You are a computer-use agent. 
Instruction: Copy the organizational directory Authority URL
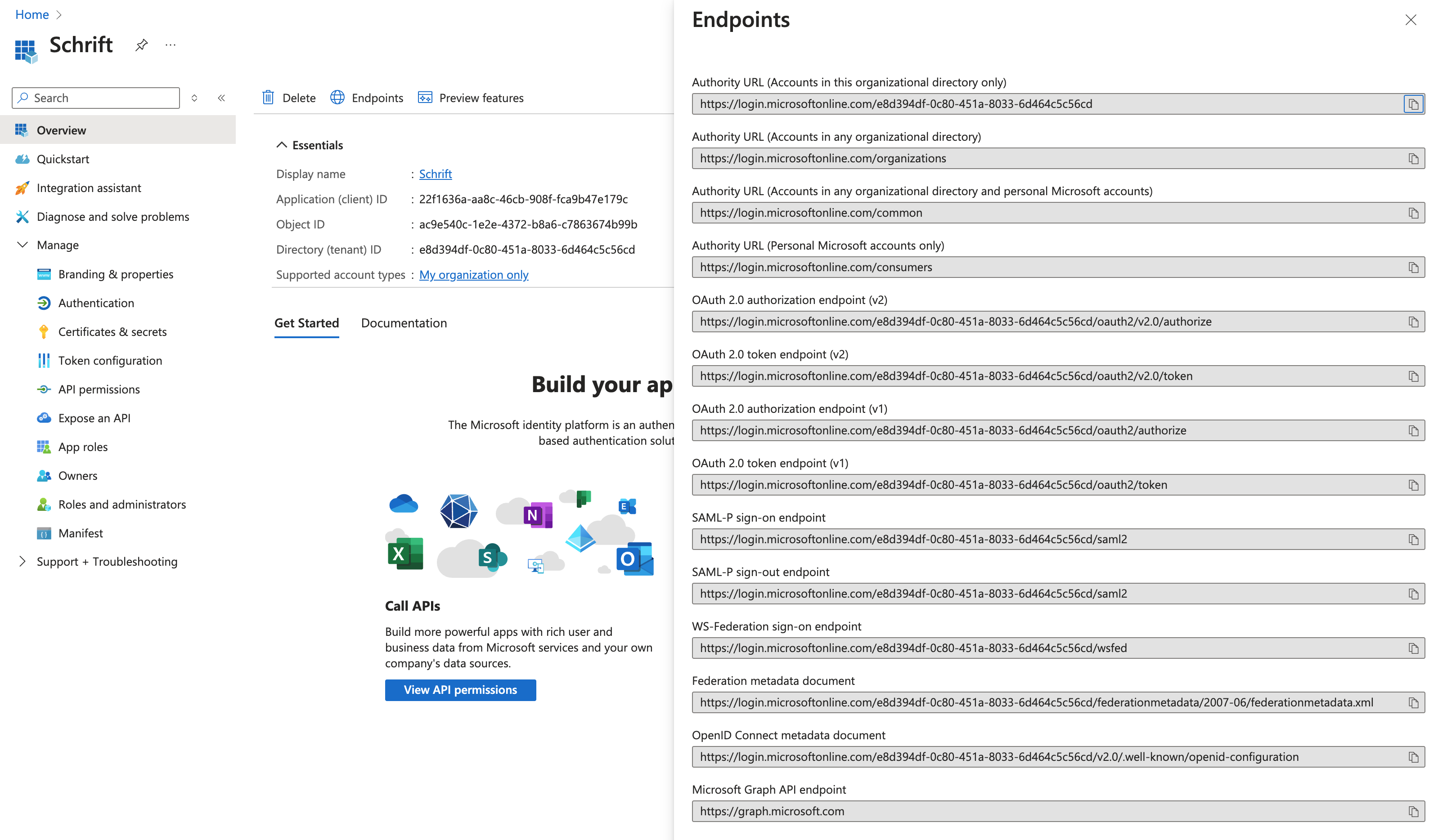click(x=1413, y=159)
